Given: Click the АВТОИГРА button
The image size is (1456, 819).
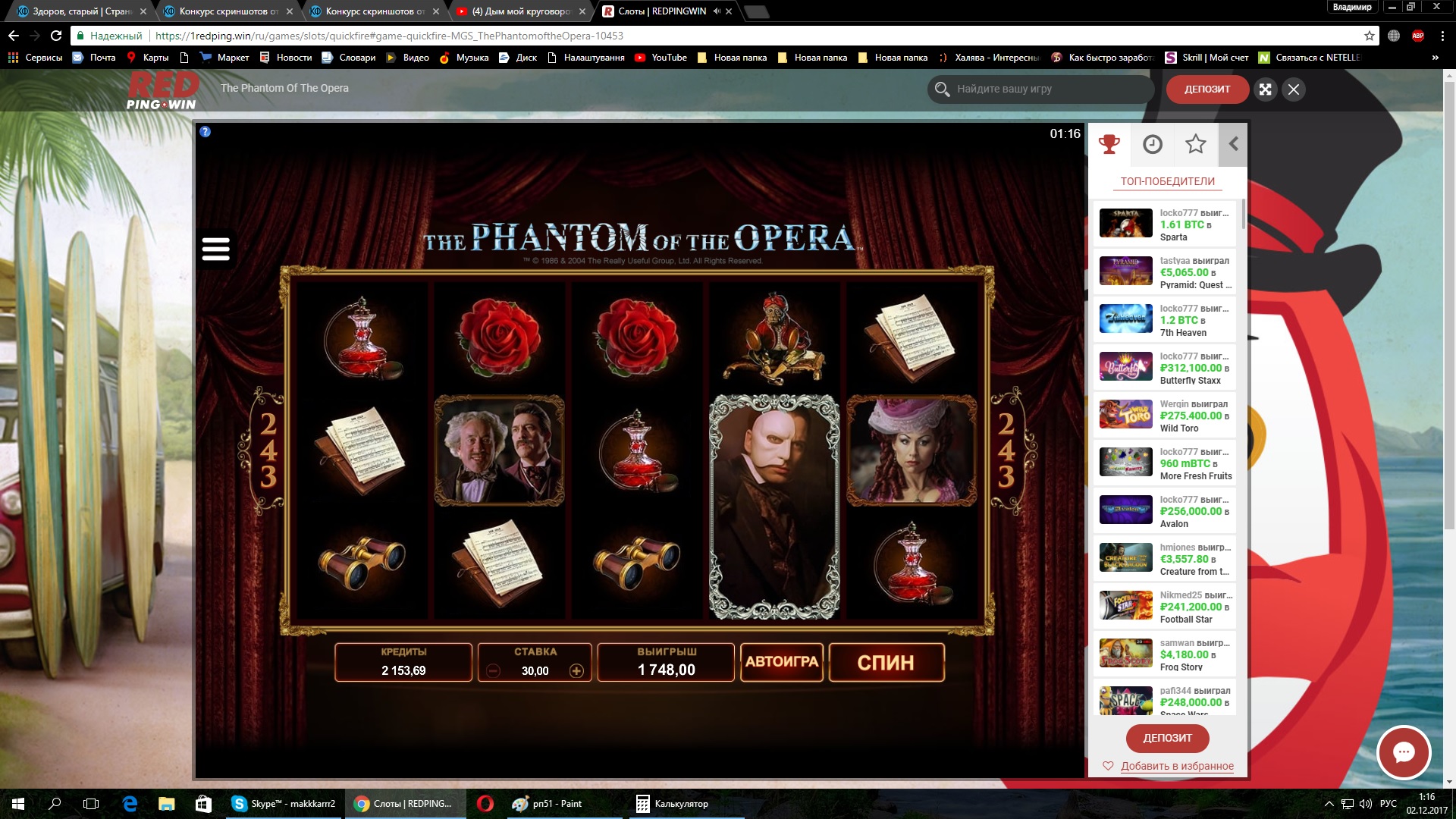Looking at the screenshot, I should pos(782,662).
